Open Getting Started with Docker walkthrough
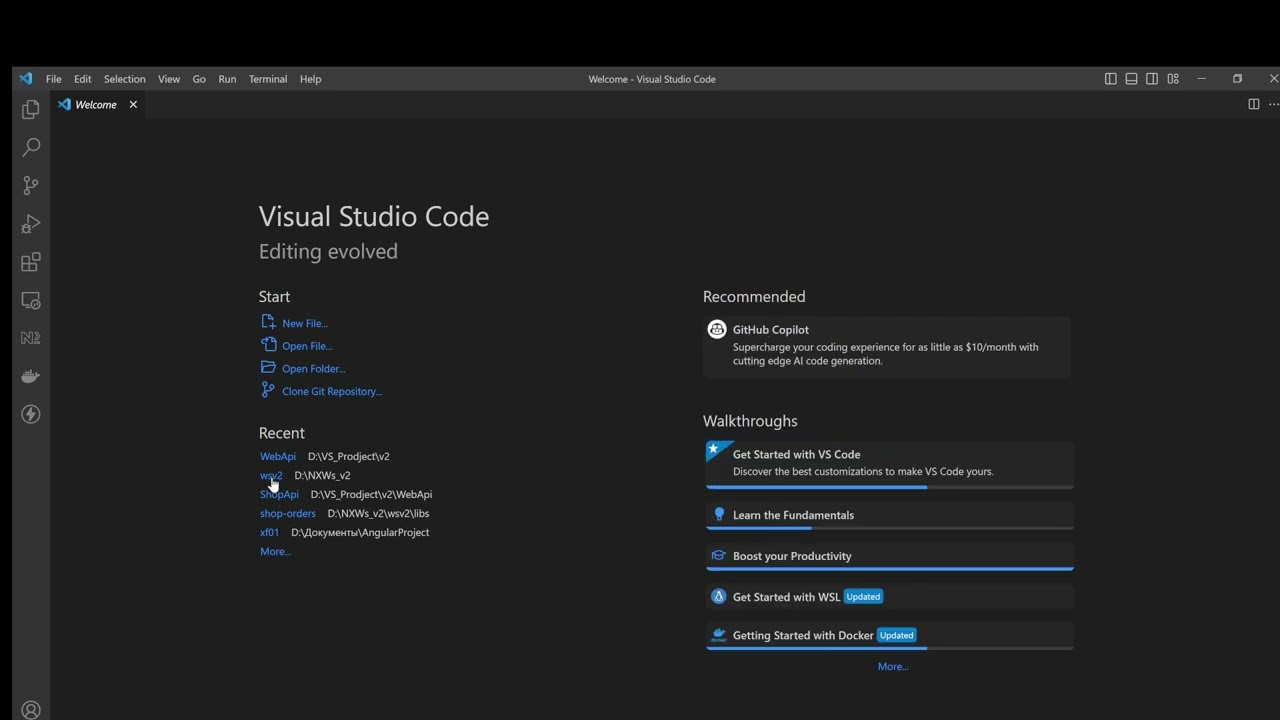The image size is (1280, 720). coord(890,636)
